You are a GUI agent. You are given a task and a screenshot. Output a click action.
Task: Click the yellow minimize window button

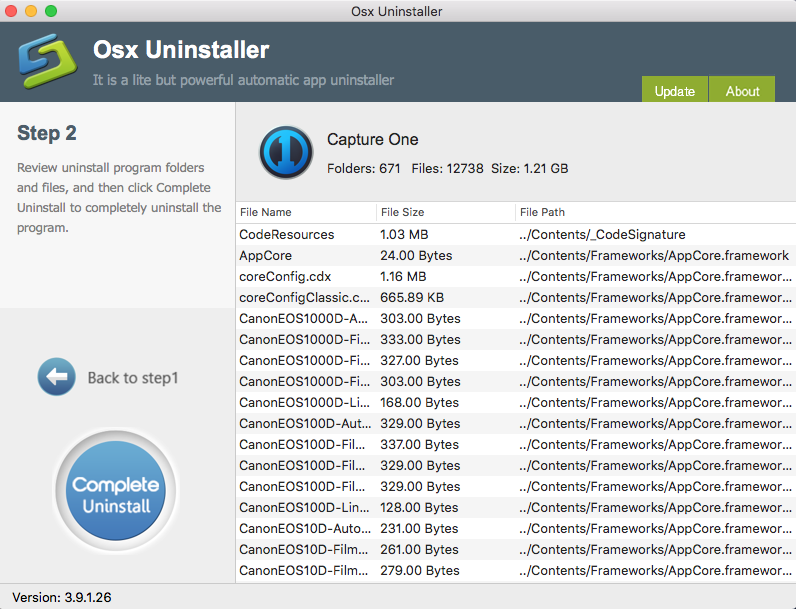pyautogui.click(x=31, y=11)
